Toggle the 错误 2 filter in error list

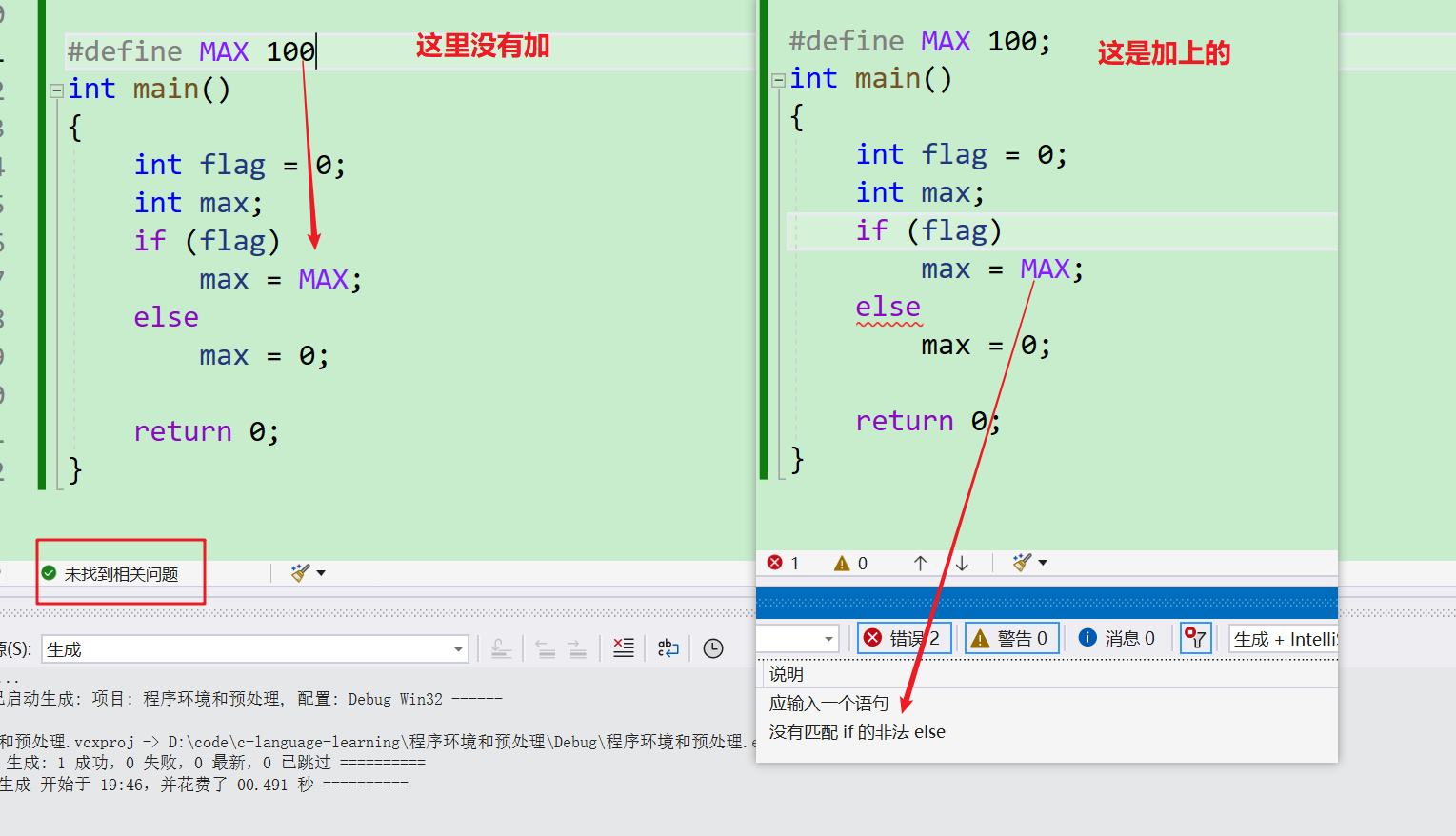[x=904, y=638]
